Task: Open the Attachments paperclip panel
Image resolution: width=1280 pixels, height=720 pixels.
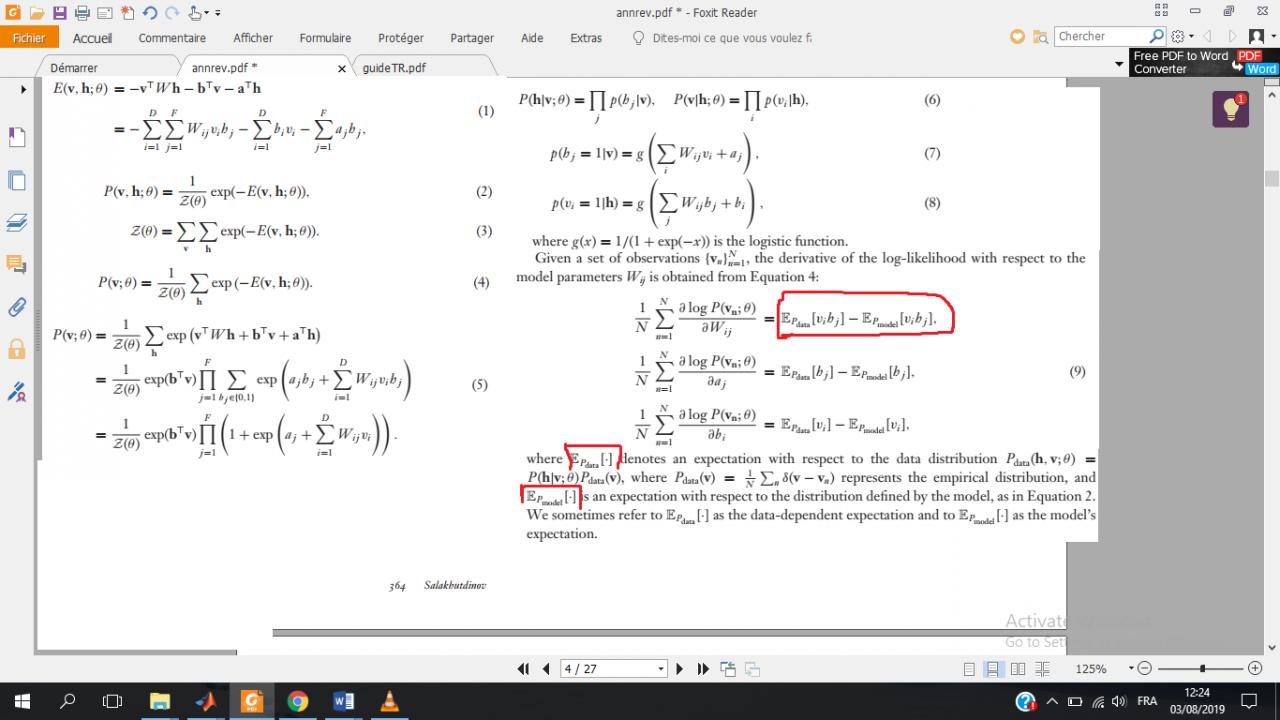Action: click(x=17, y=306)
